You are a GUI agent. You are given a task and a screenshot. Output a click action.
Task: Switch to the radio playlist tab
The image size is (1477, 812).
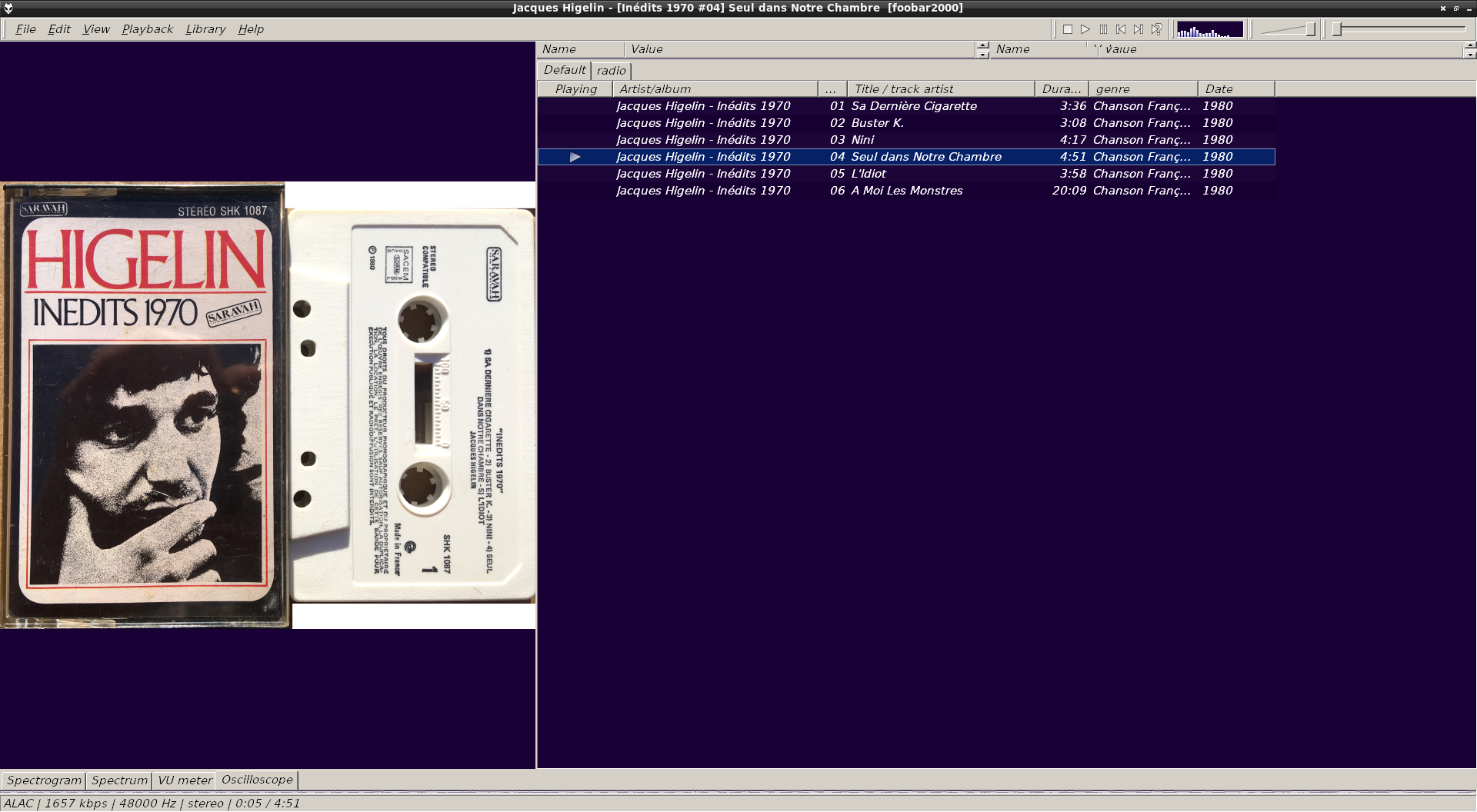[x=612, y=71]
